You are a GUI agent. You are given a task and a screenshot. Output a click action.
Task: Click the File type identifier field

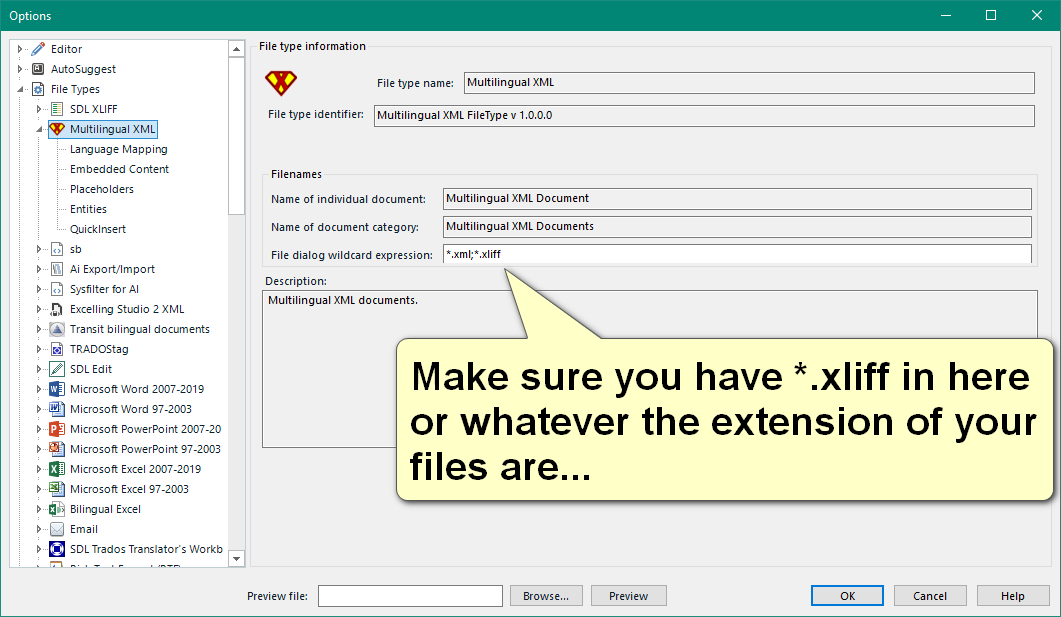tap(704, 116)
